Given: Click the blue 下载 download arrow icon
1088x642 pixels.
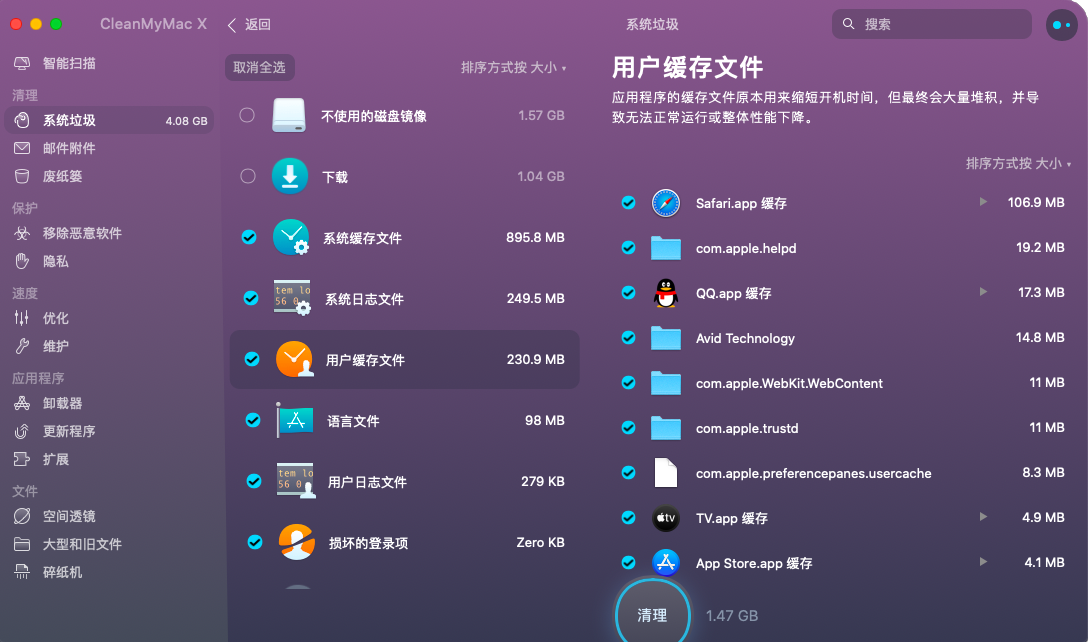Looking at the screenshot, I should (290, 176).
